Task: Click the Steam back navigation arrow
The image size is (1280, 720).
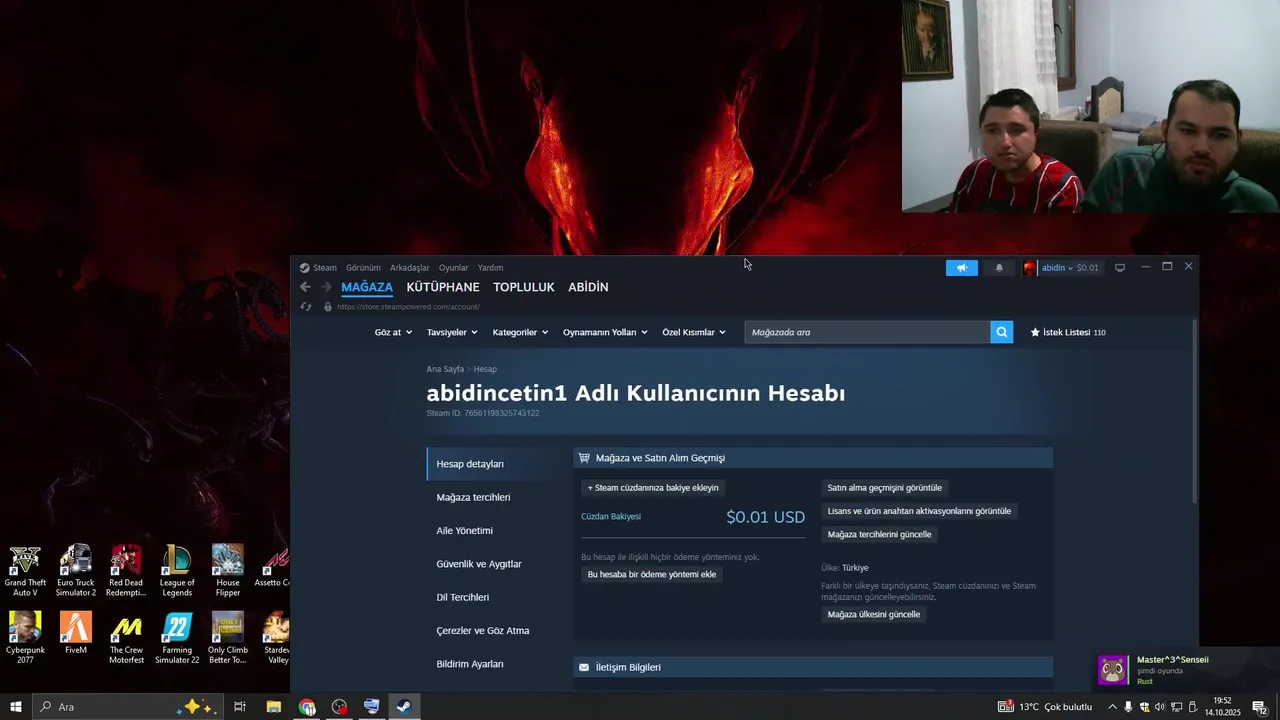Action: (306, 287)
